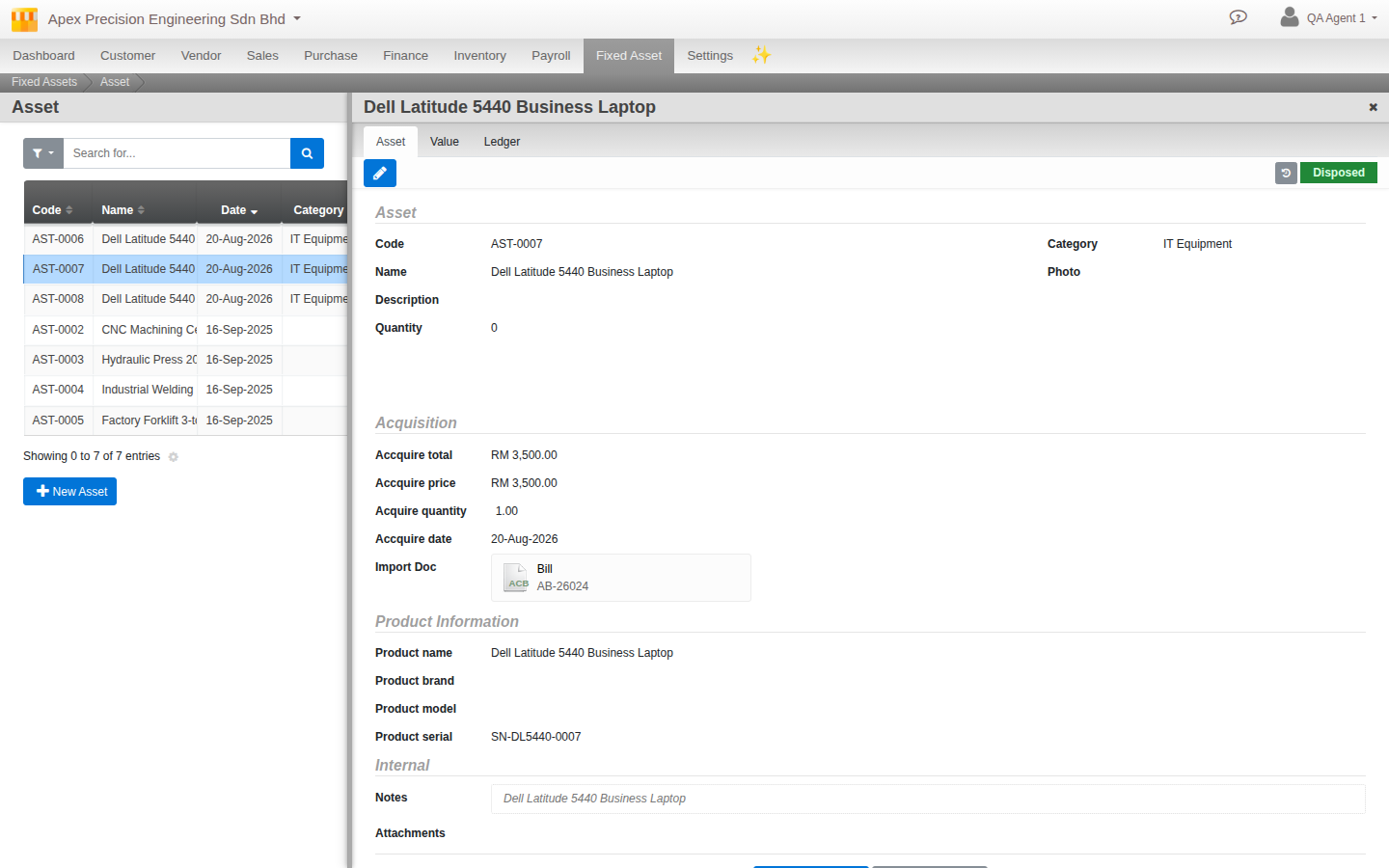Open the Finance menu
1389x868 pixels.
[x=405, y=56]
